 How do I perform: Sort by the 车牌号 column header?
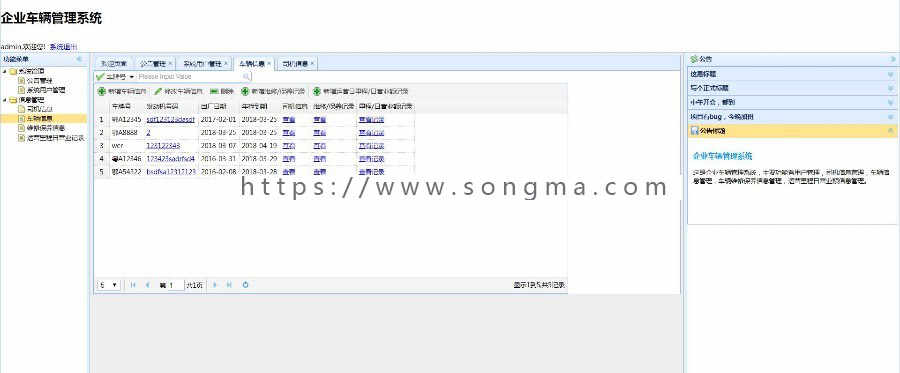(126, 107)
